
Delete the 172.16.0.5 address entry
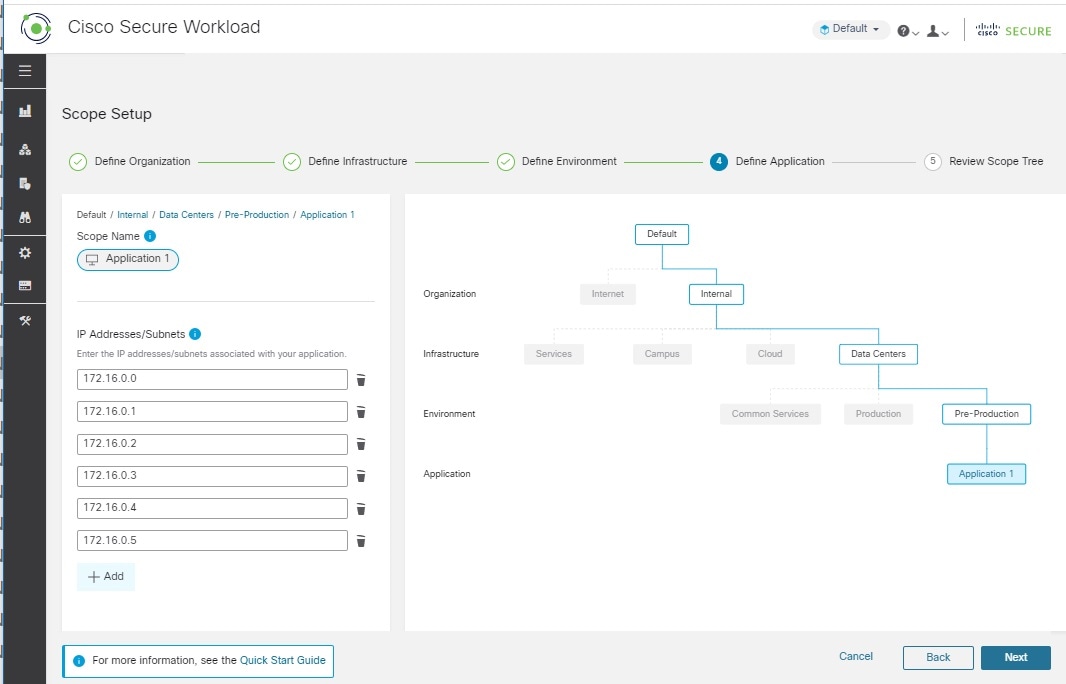coord(361,541)
